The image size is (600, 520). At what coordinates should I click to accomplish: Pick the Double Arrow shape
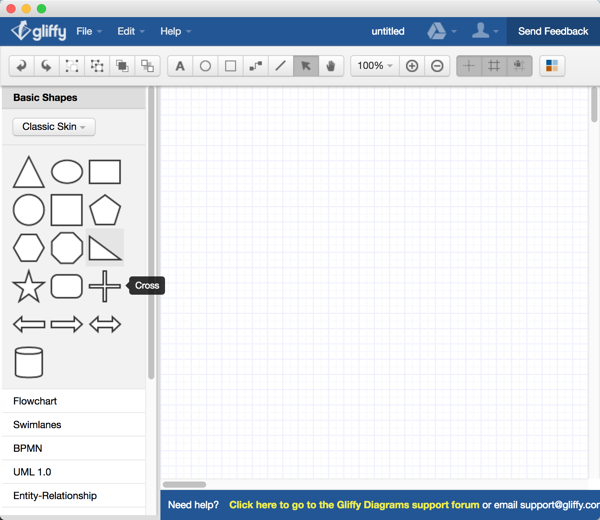(105, 324)
